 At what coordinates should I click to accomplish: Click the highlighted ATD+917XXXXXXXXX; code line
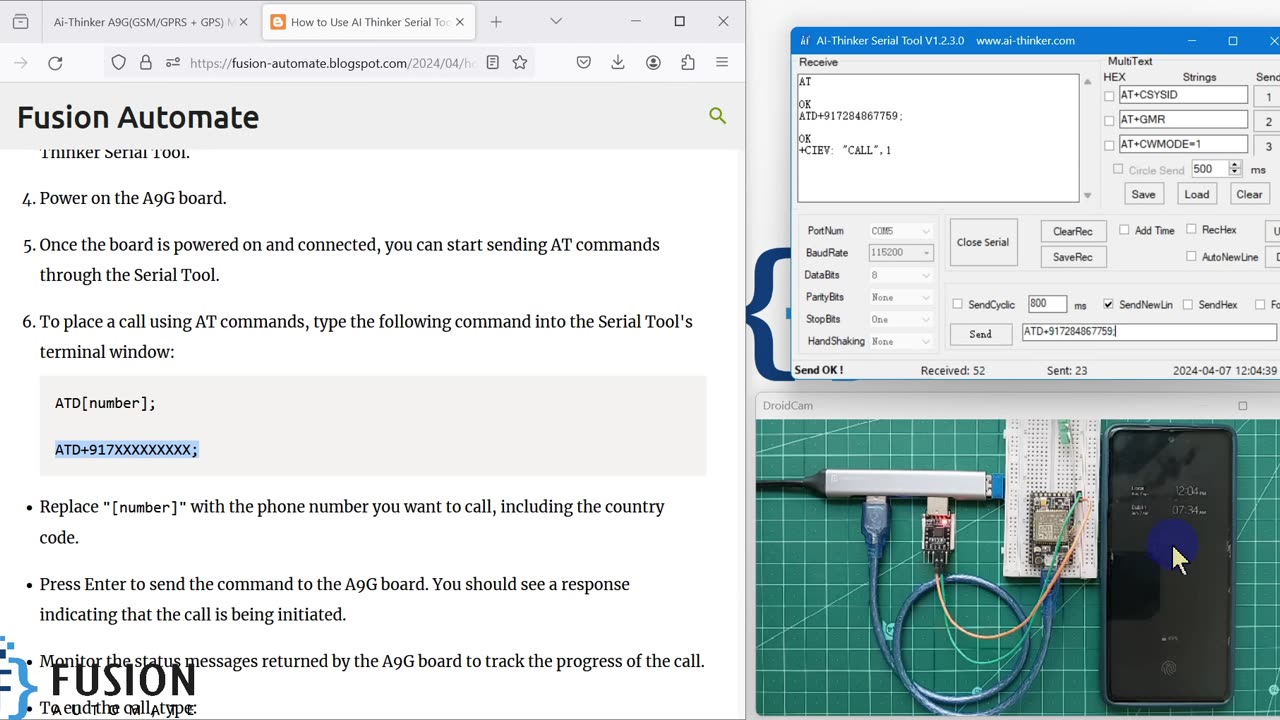[126, 449]
